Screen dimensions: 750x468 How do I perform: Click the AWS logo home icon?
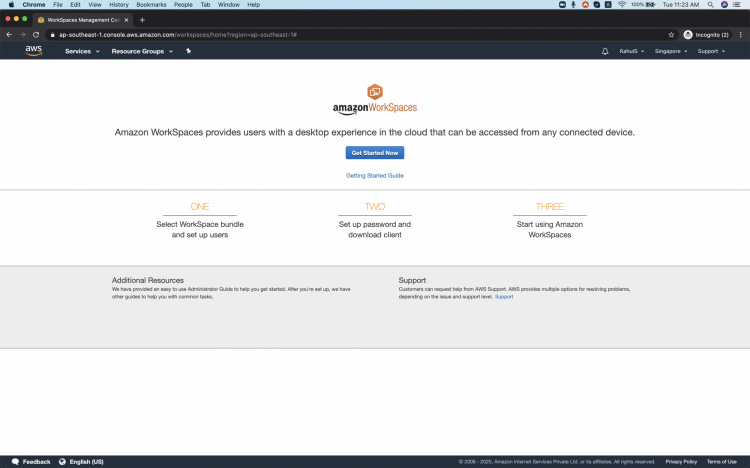coord(33,50)
